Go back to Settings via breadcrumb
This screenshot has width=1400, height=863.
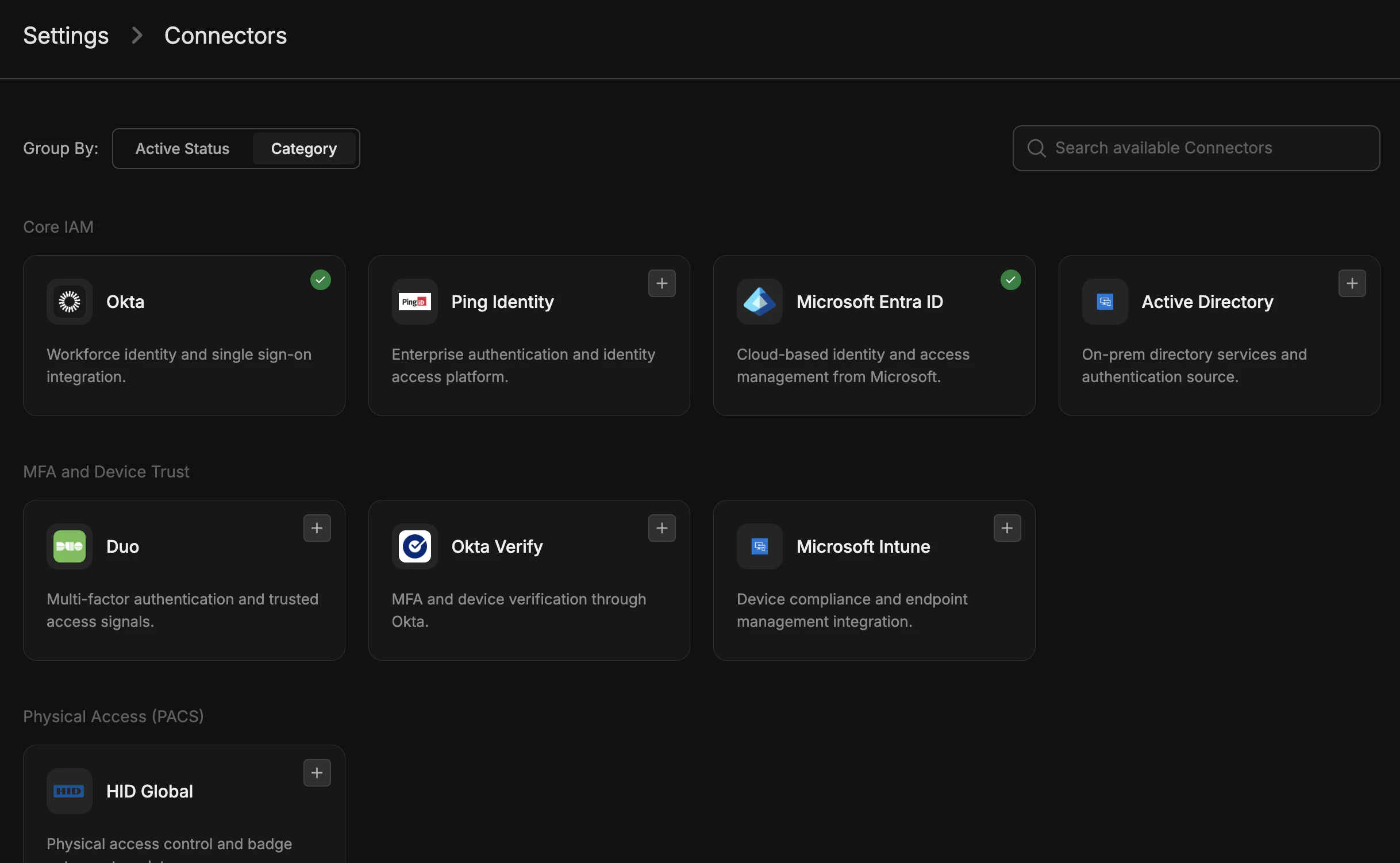tap(66, 36)
